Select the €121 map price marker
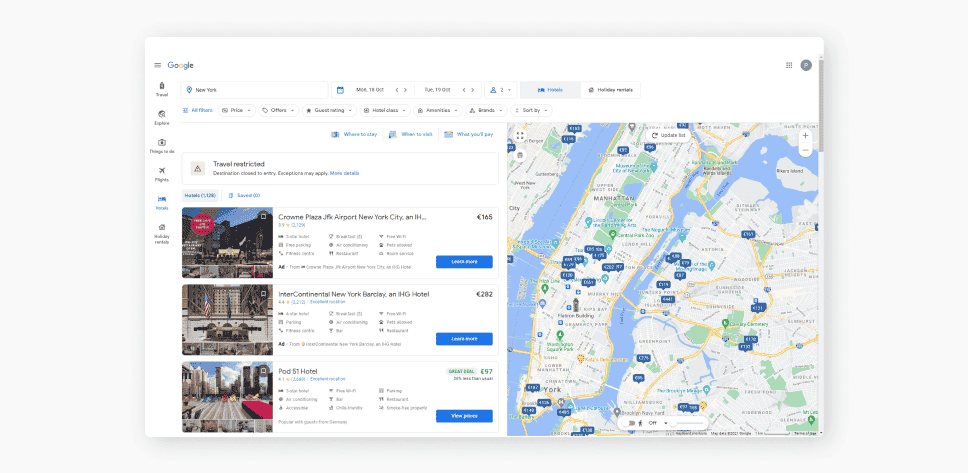968x473 pixels. coord(757,308)
